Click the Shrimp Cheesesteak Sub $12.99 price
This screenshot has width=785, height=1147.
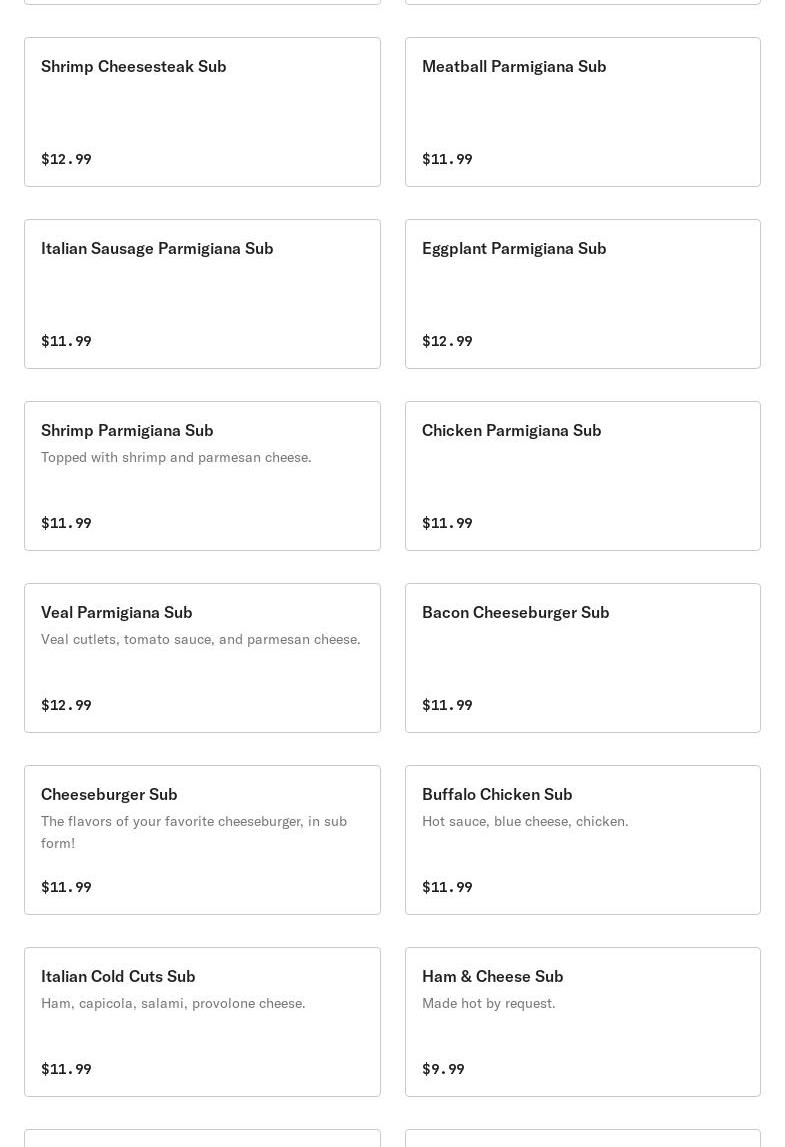point(66,159)
